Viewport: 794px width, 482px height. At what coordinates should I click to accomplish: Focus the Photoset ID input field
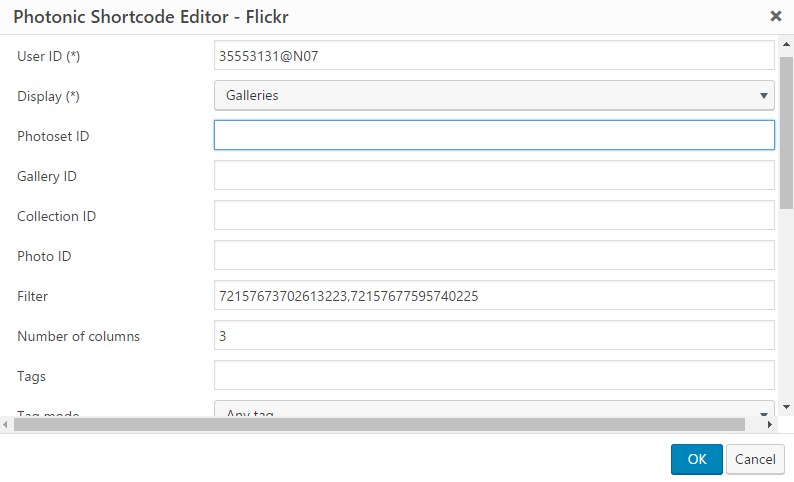(x=494, y=135)
